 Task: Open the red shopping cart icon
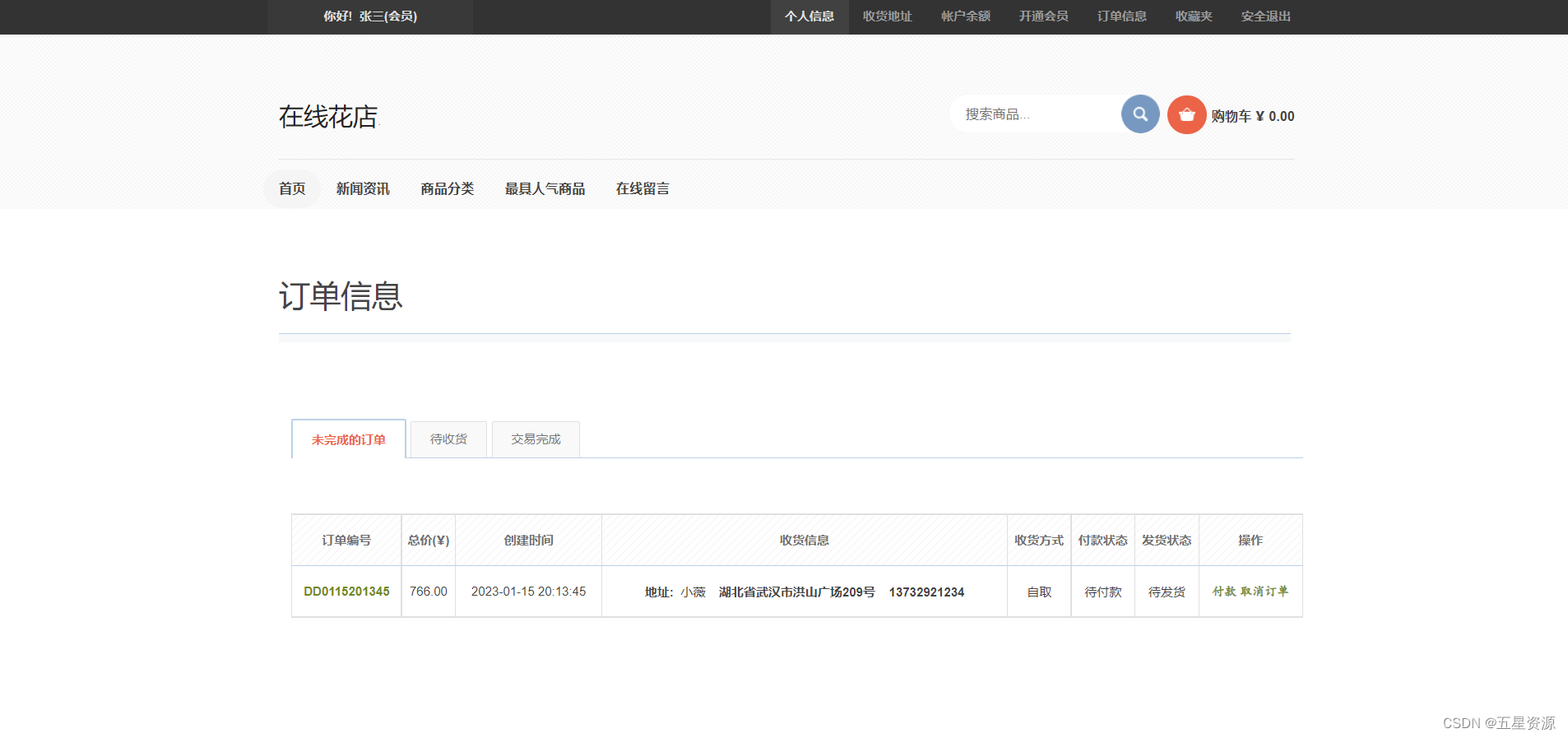(1186, 115)
